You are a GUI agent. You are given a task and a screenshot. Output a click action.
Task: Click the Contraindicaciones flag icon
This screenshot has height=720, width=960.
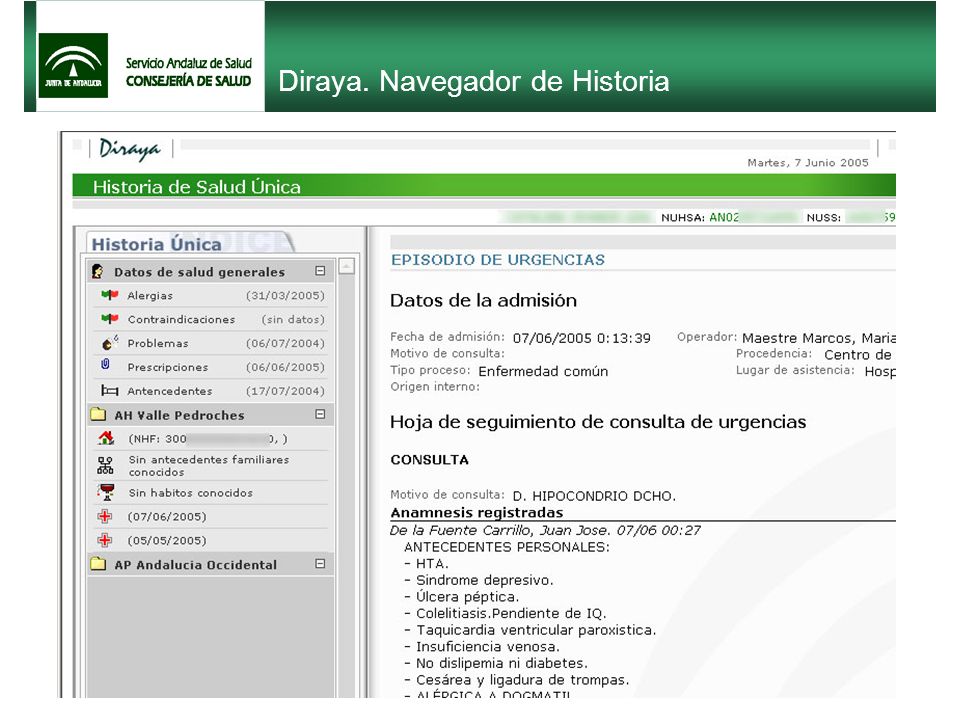110,319
